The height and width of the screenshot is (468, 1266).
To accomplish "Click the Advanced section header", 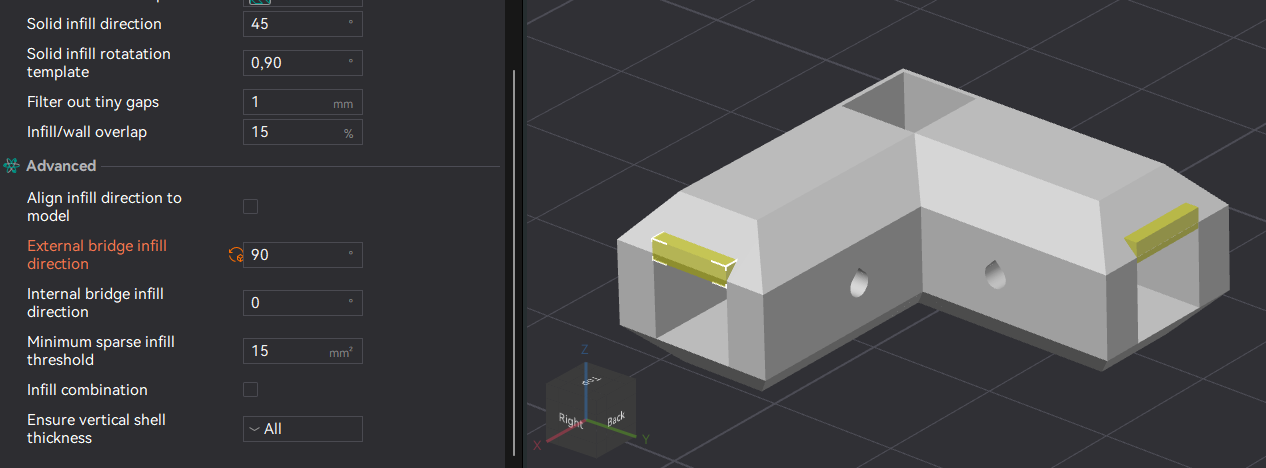I will (61, 166).
